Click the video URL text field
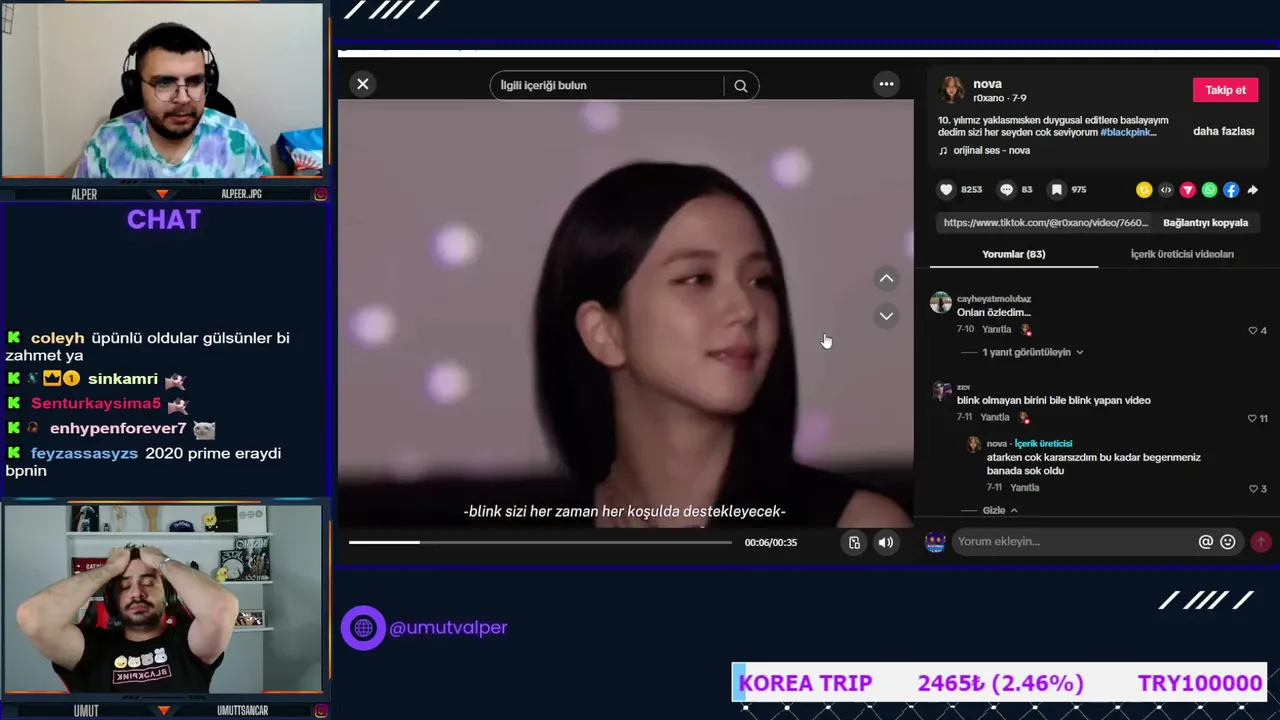The image size is (1280, 720). 1046,223
